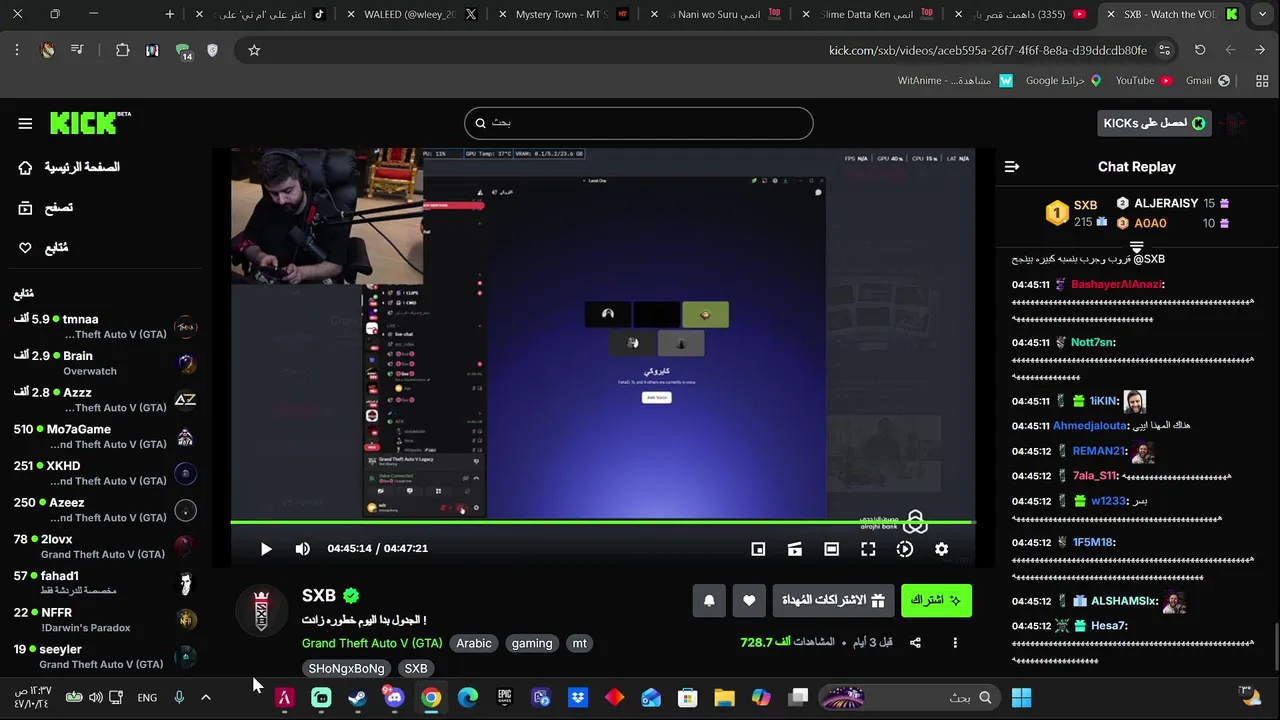Open the Browse sidebar item
Image resolution: width=1280 pixels, height=720 pixels.
(46, 207)
